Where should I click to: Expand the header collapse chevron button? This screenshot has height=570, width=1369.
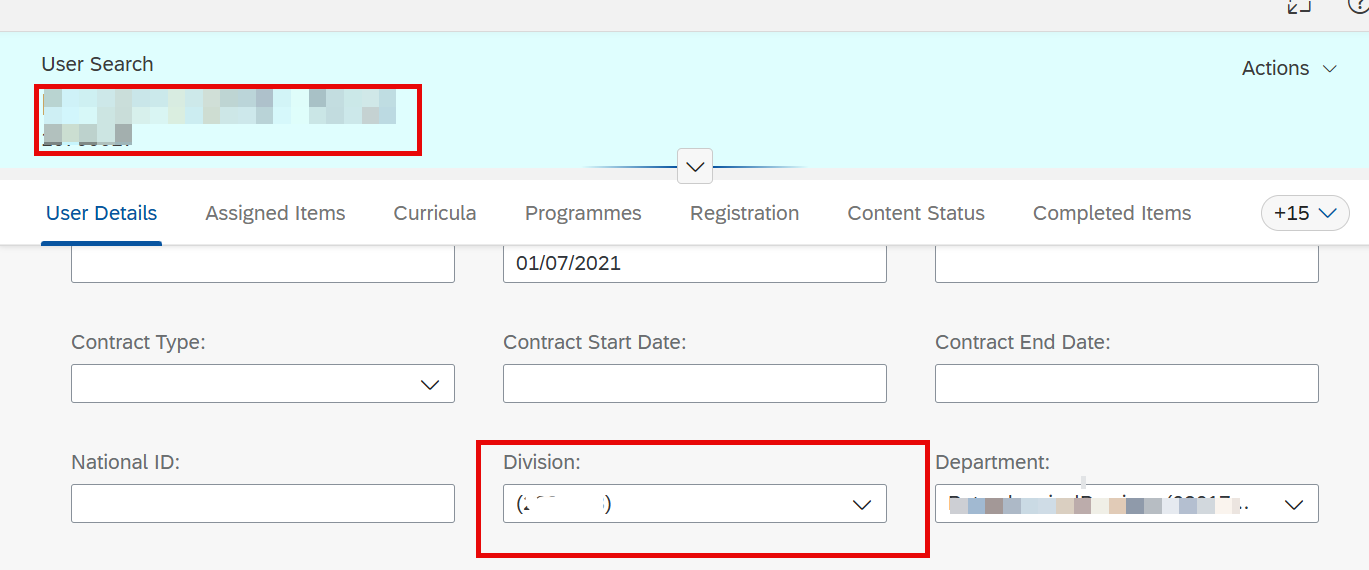695,166
